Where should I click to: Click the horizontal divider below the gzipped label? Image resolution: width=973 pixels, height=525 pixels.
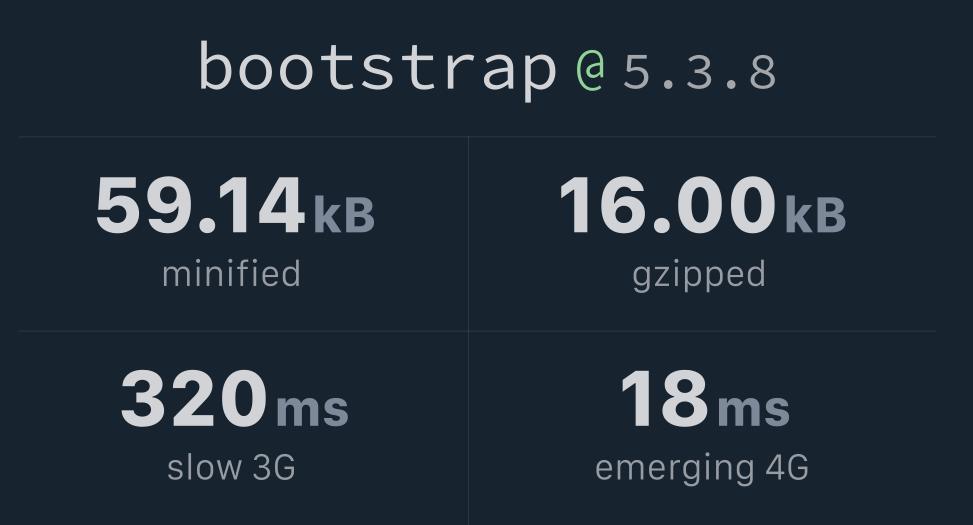click(x=702, y=331)
